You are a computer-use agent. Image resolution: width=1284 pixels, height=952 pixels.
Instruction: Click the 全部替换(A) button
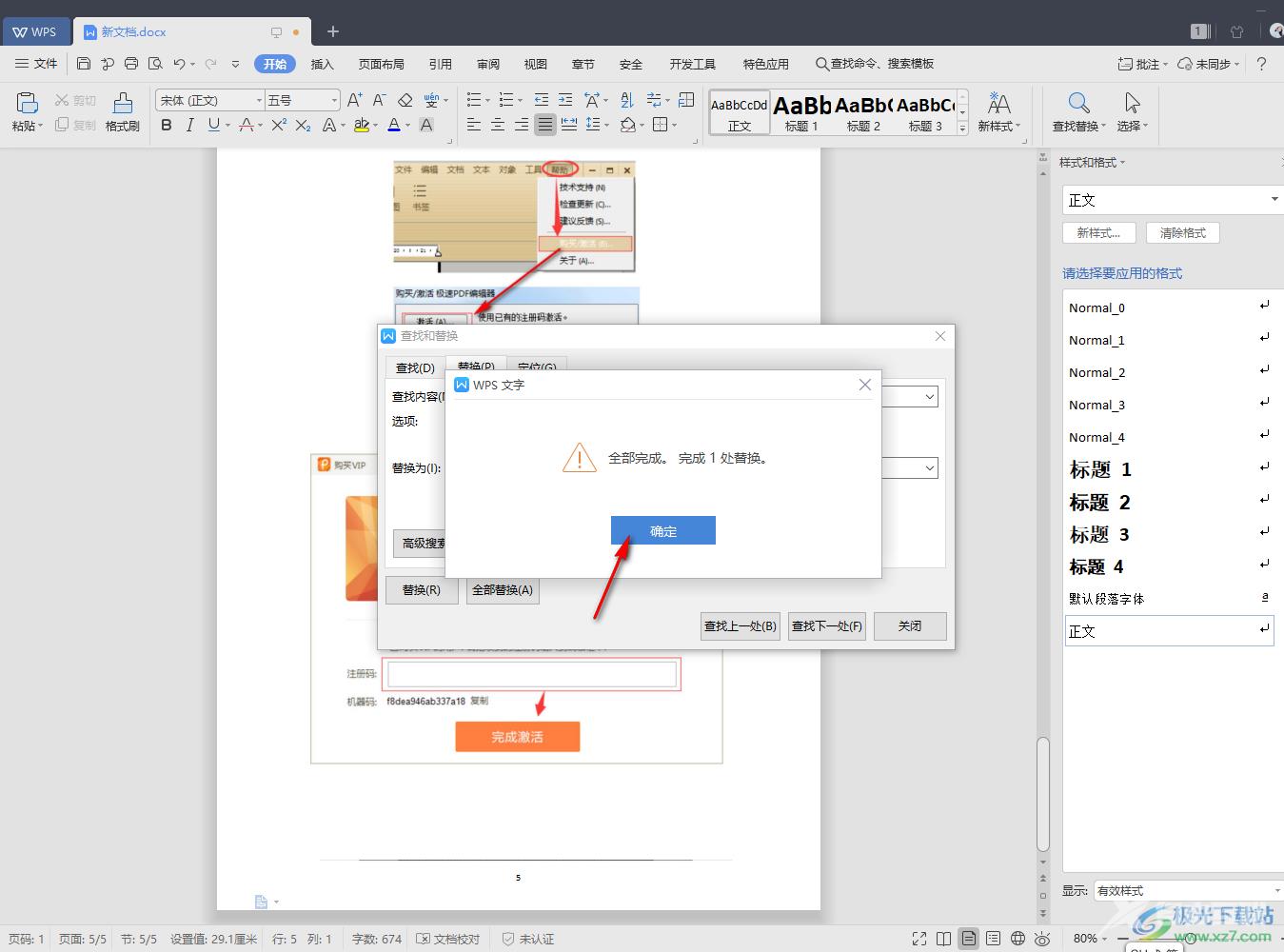[x=503, y=590]
